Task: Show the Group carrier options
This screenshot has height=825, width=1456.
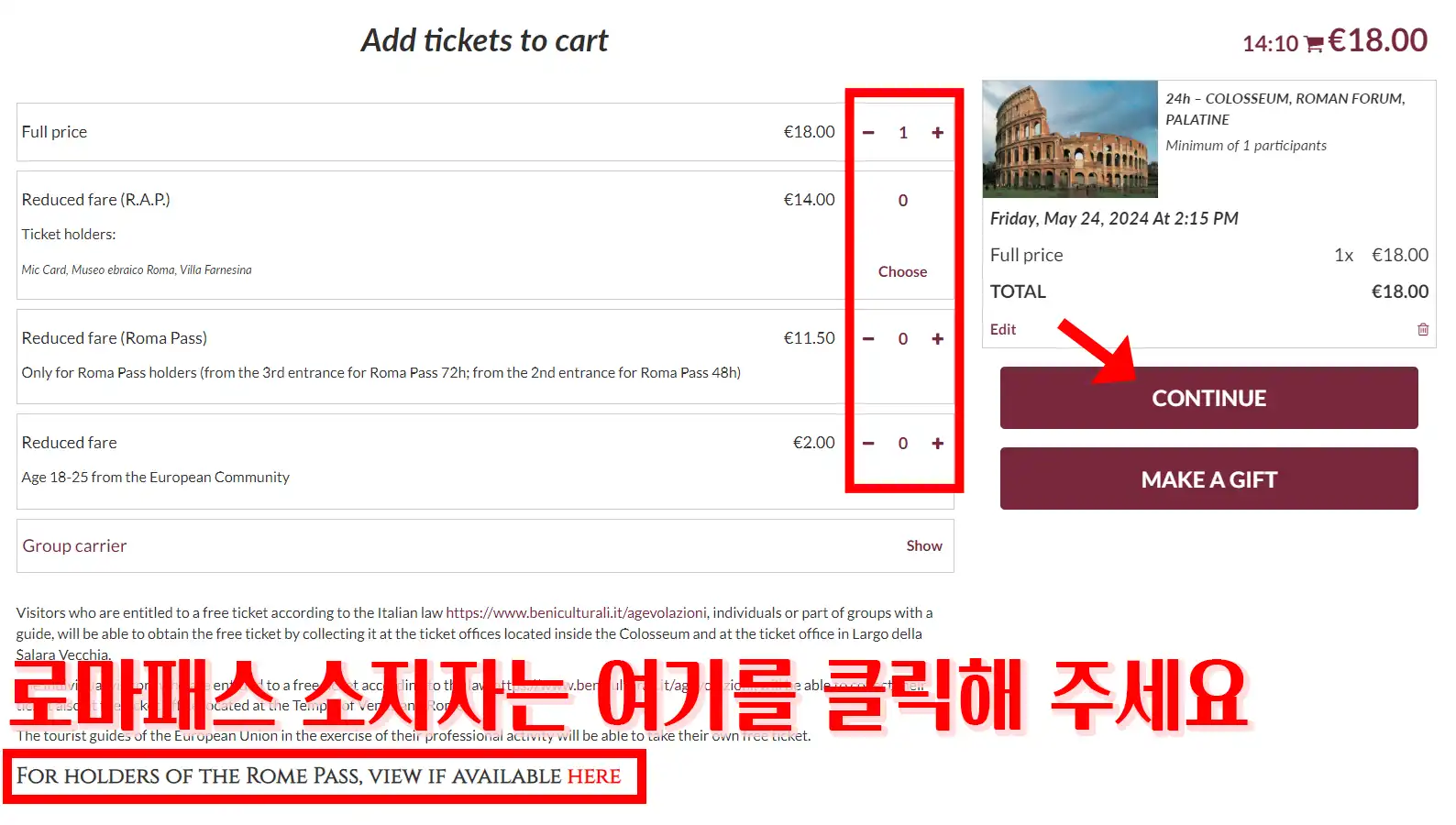Action: click(923, 546)
